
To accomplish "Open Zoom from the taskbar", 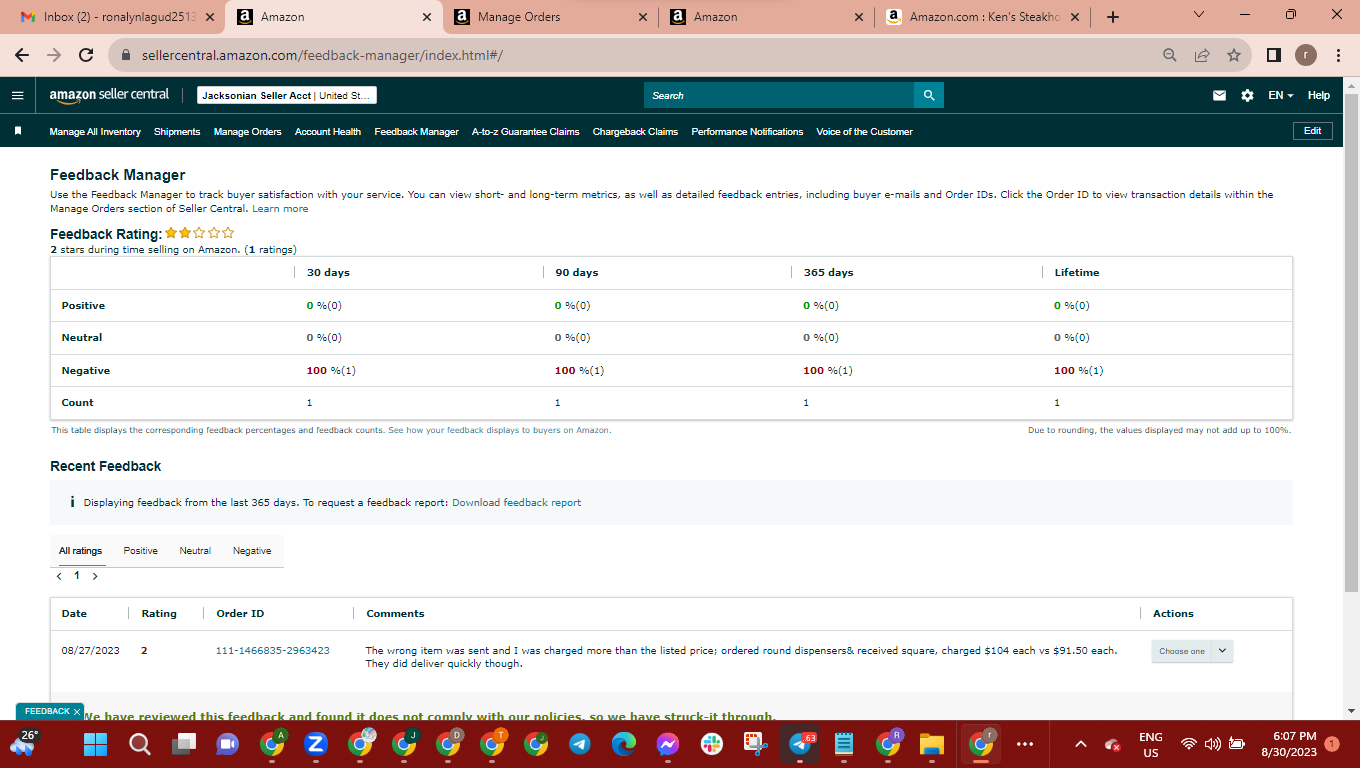I will [315, 744].
